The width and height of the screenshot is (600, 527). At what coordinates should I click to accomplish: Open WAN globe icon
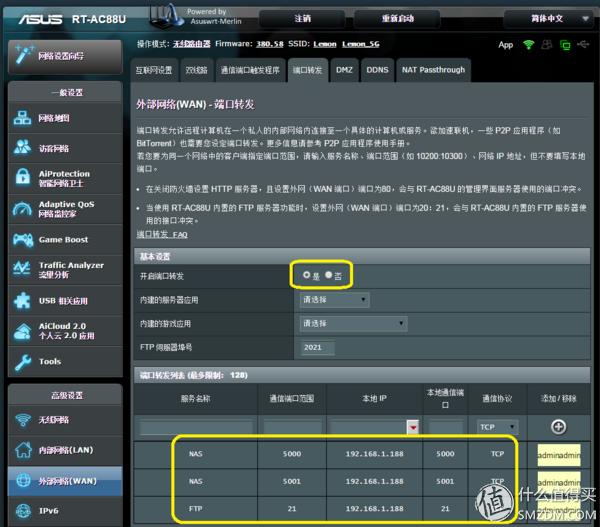point(23,480)
